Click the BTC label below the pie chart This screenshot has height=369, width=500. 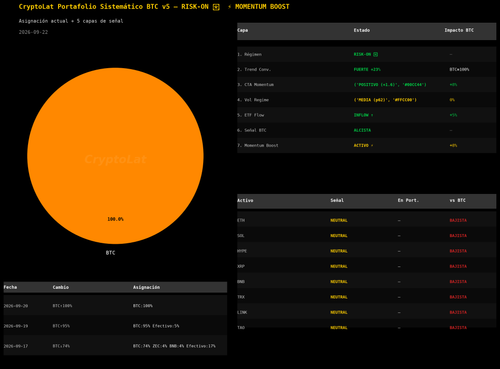click(x=110, y=253)
